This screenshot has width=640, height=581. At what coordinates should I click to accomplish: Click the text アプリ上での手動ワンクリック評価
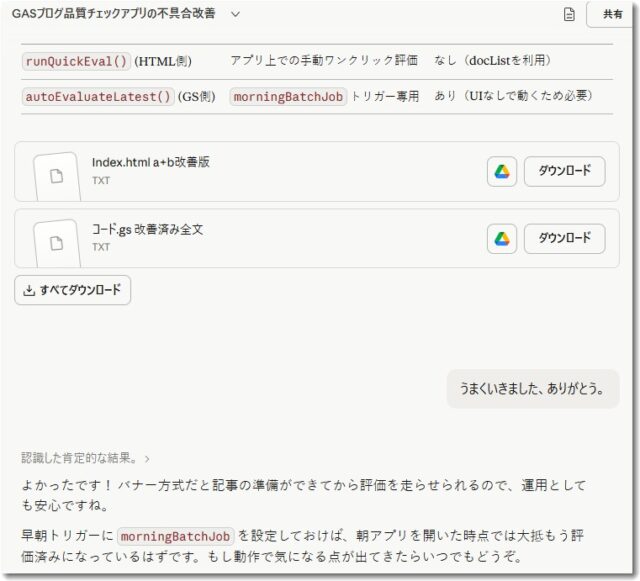(324, 61)
